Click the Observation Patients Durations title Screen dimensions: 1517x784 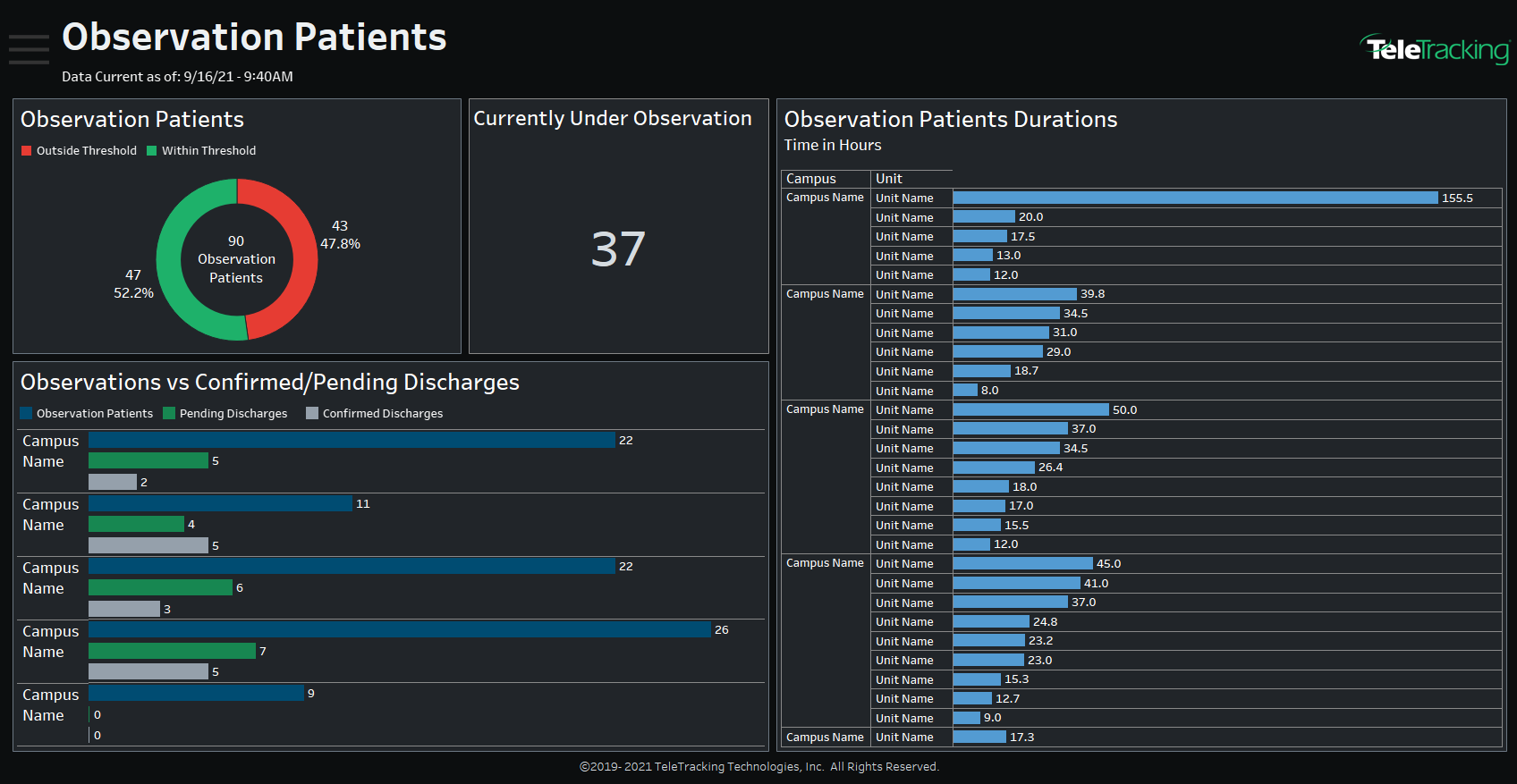[951, 119]
